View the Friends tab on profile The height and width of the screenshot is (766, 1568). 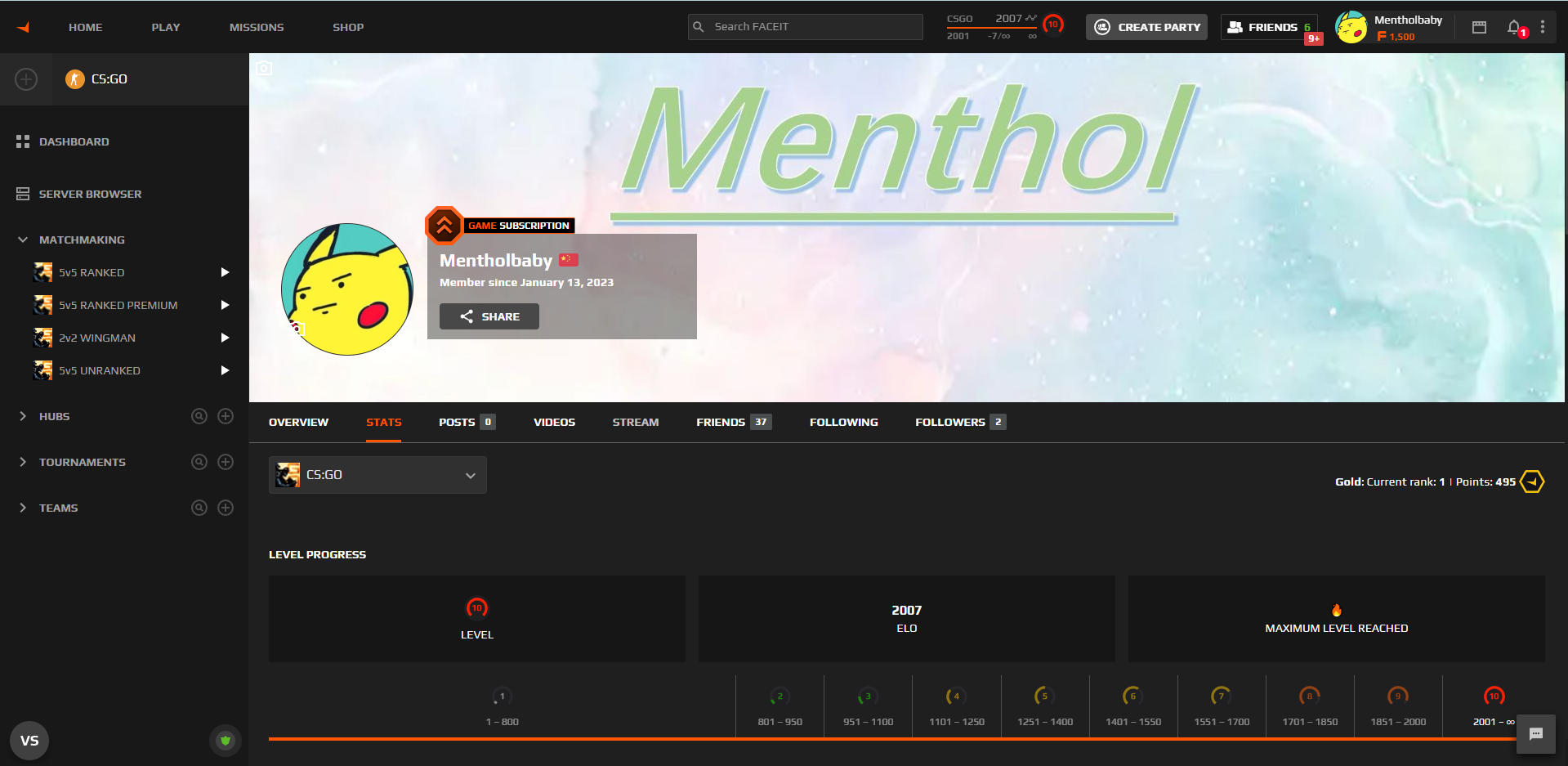tap(734, 422)
